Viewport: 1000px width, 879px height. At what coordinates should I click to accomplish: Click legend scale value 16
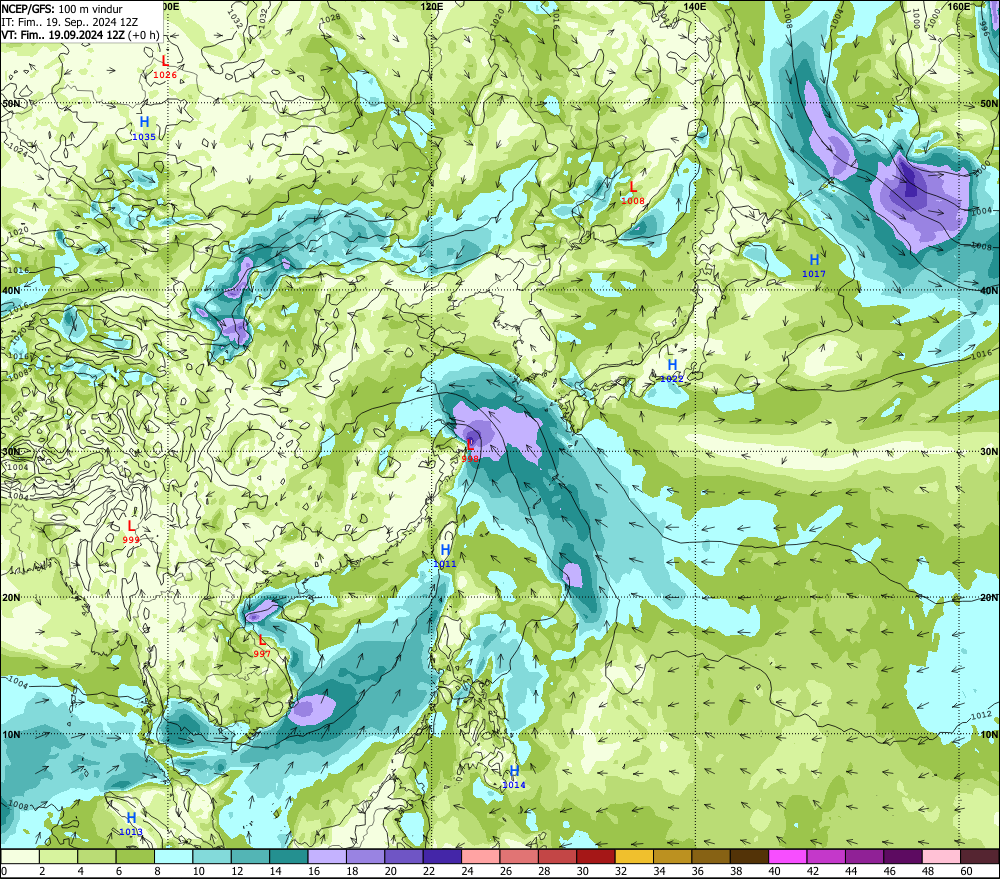pyautogui.click(x=314, y=871)
